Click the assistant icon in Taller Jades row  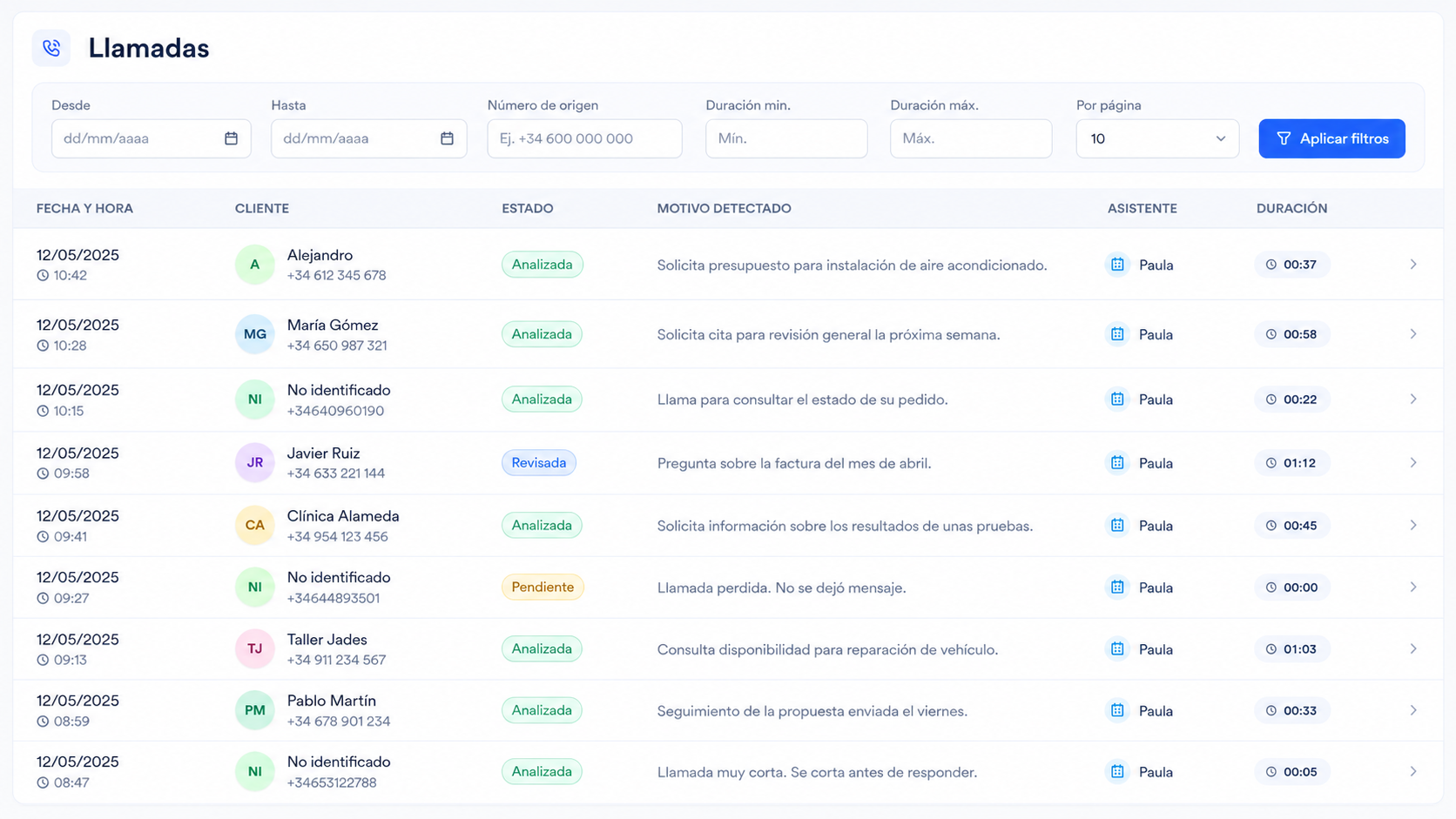[x=1117, y=649]
